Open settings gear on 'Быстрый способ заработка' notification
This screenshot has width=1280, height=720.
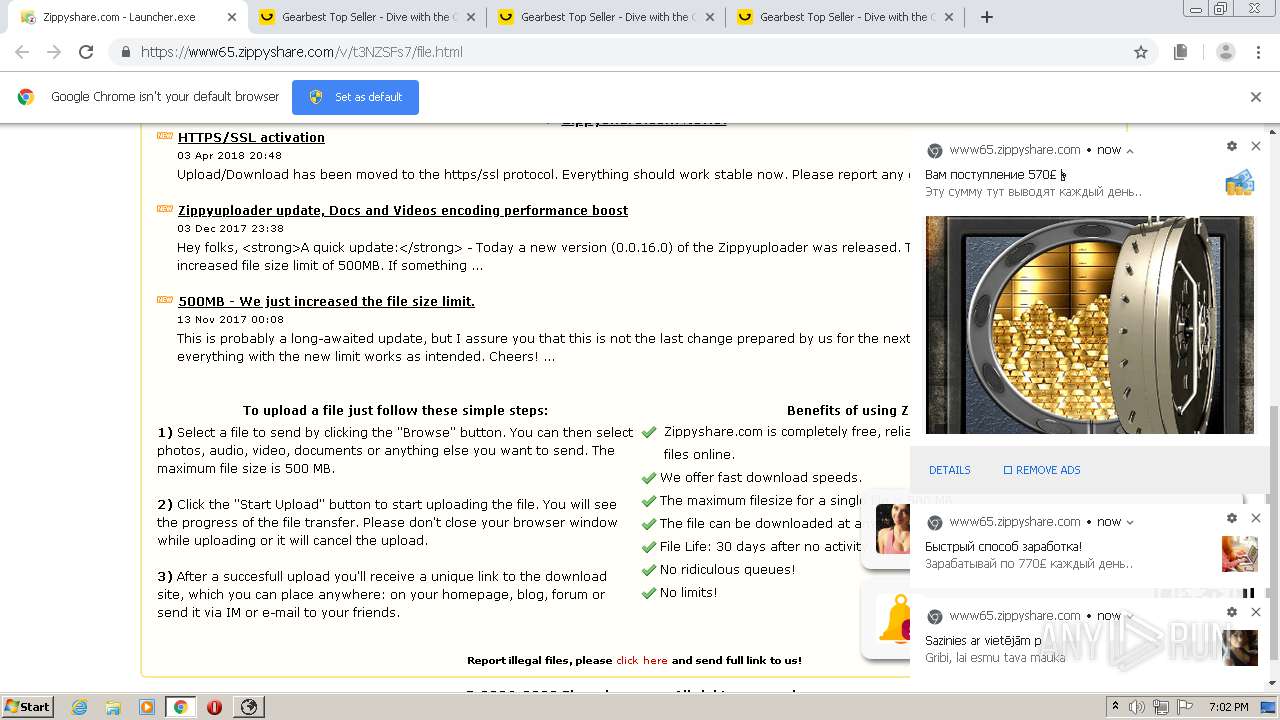point(1232,518)
